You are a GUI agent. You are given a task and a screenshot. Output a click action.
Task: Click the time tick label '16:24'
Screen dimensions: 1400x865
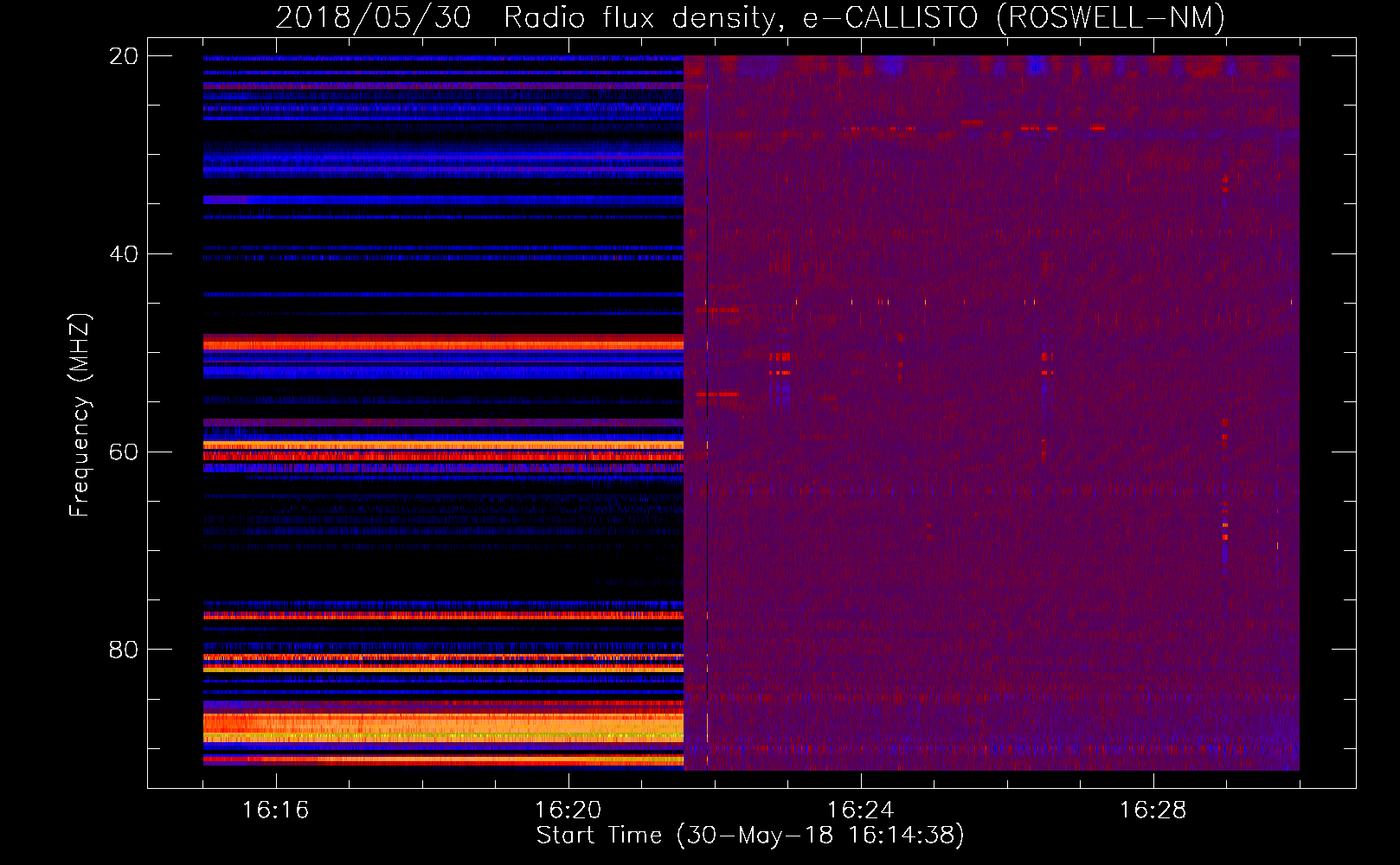point(860,810)
